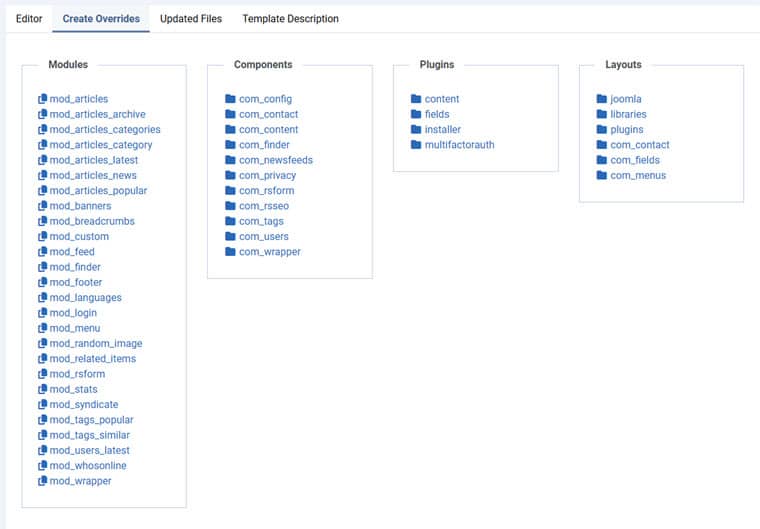Switch to the Editor tab
Image resolution: width=760 pixels, height=529 pixels.
pos(29,18)
